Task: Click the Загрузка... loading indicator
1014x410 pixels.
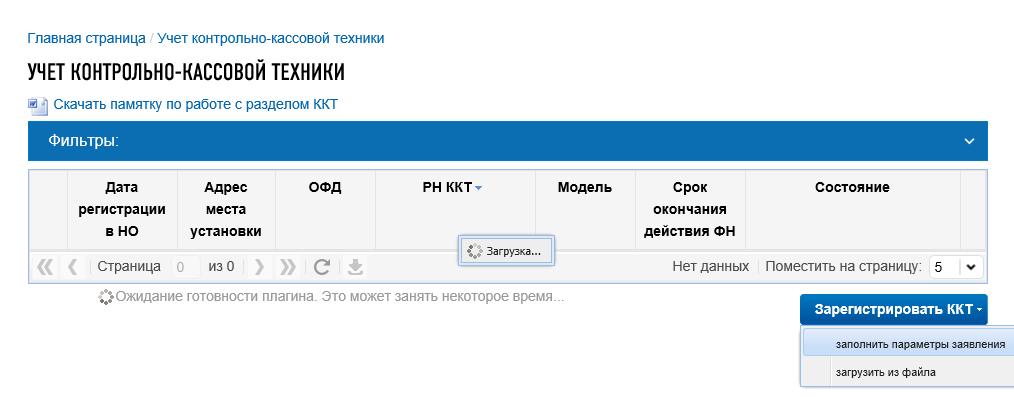Action: pyautogui.click(x=507, y=251)
